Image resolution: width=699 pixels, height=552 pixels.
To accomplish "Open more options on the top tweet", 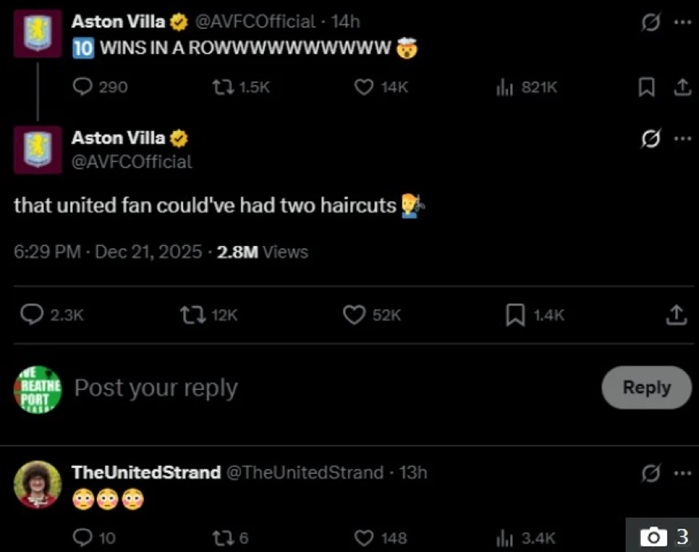I will click(x=682, y=22).
